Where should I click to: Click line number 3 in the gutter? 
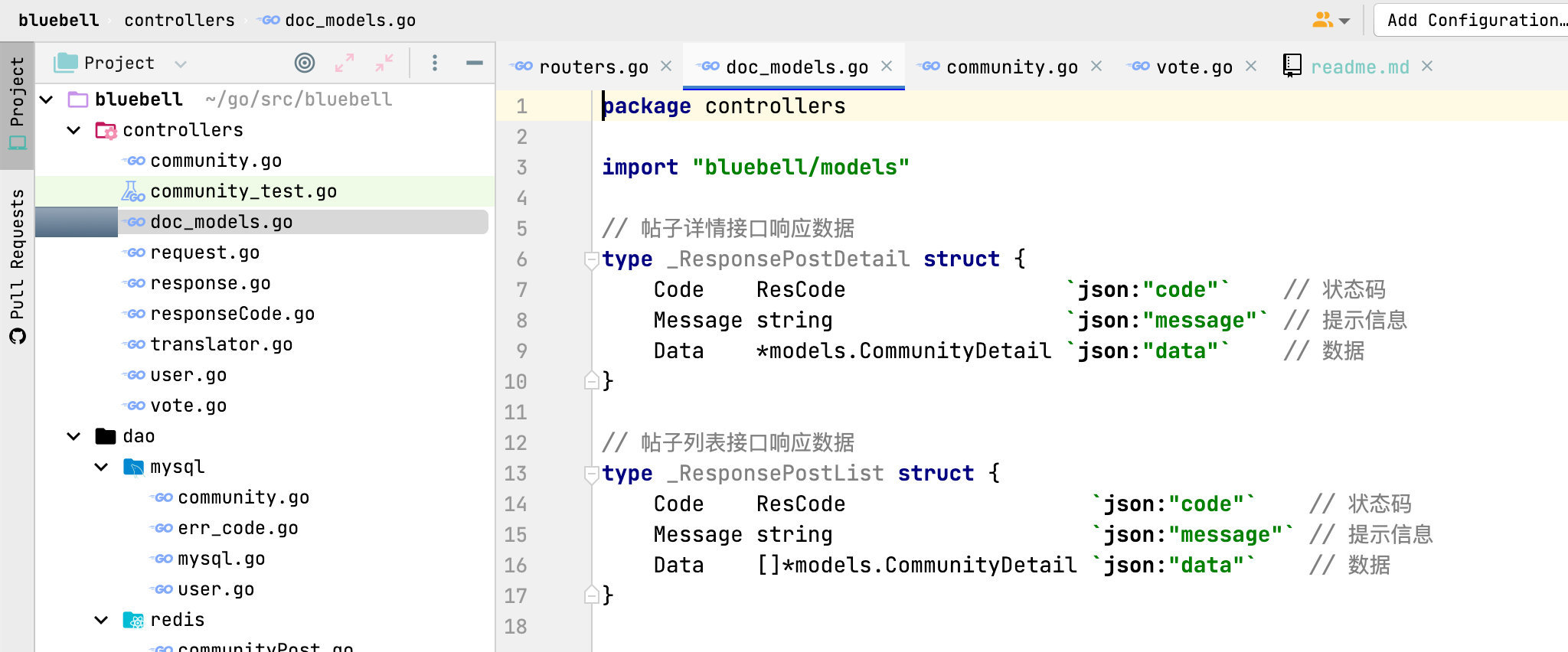tap(521, 167)
